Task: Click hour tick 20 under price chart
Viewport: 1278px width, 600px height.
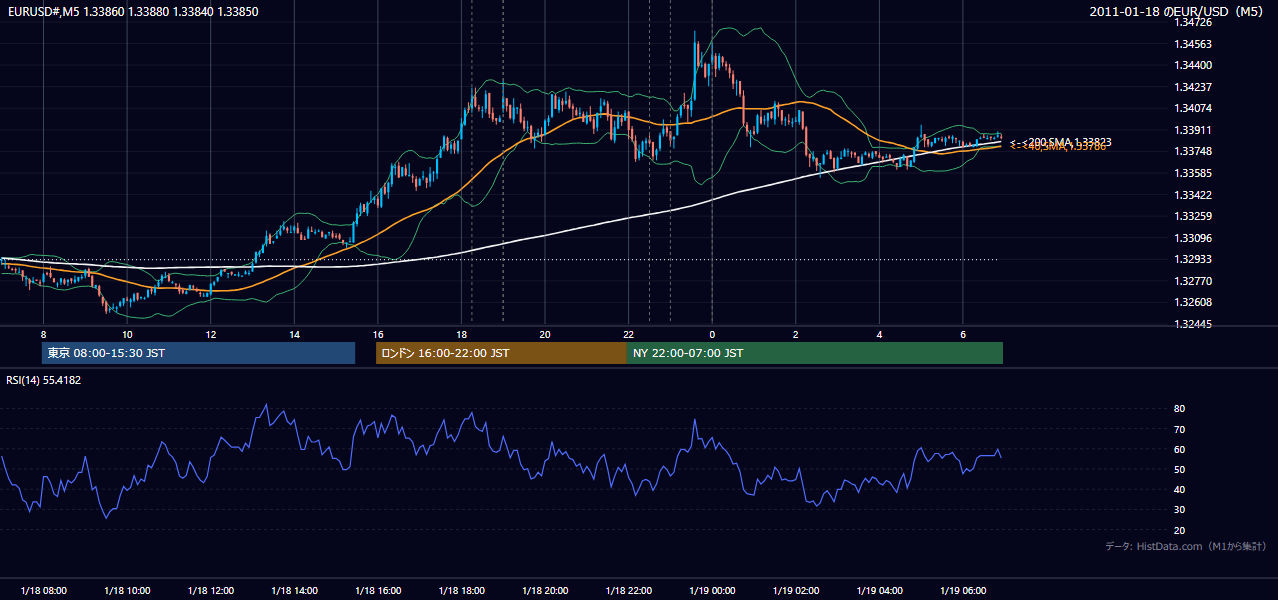Action: [544, 333]
